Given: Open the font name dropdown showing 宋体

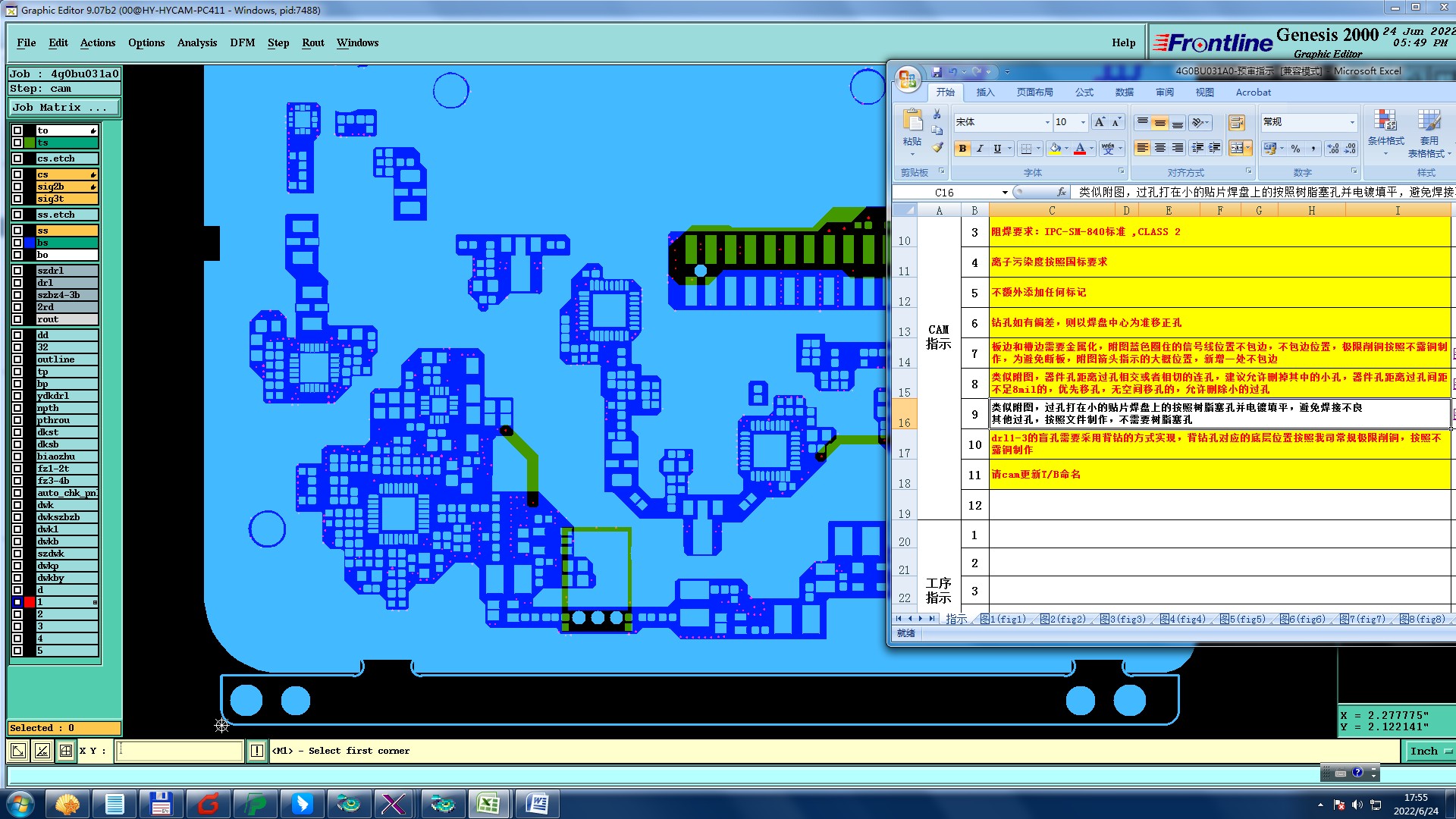Looking at the screenshot, I should pos(1047,122).
